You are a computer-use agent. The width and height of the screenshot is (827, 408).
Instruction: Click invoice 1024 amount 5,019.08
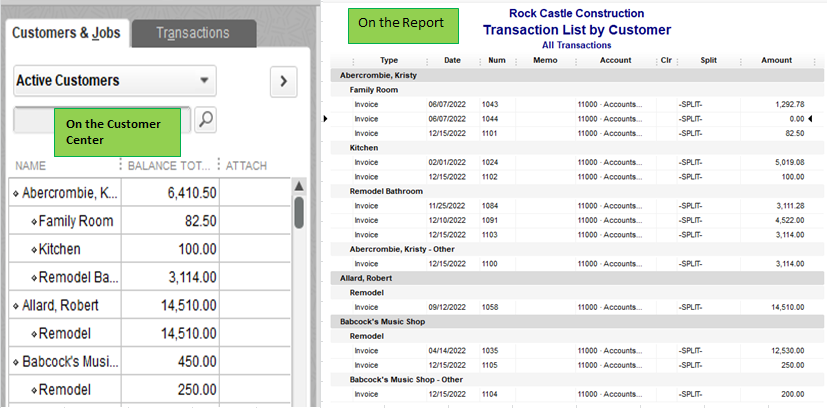click(x=790, y=162)
